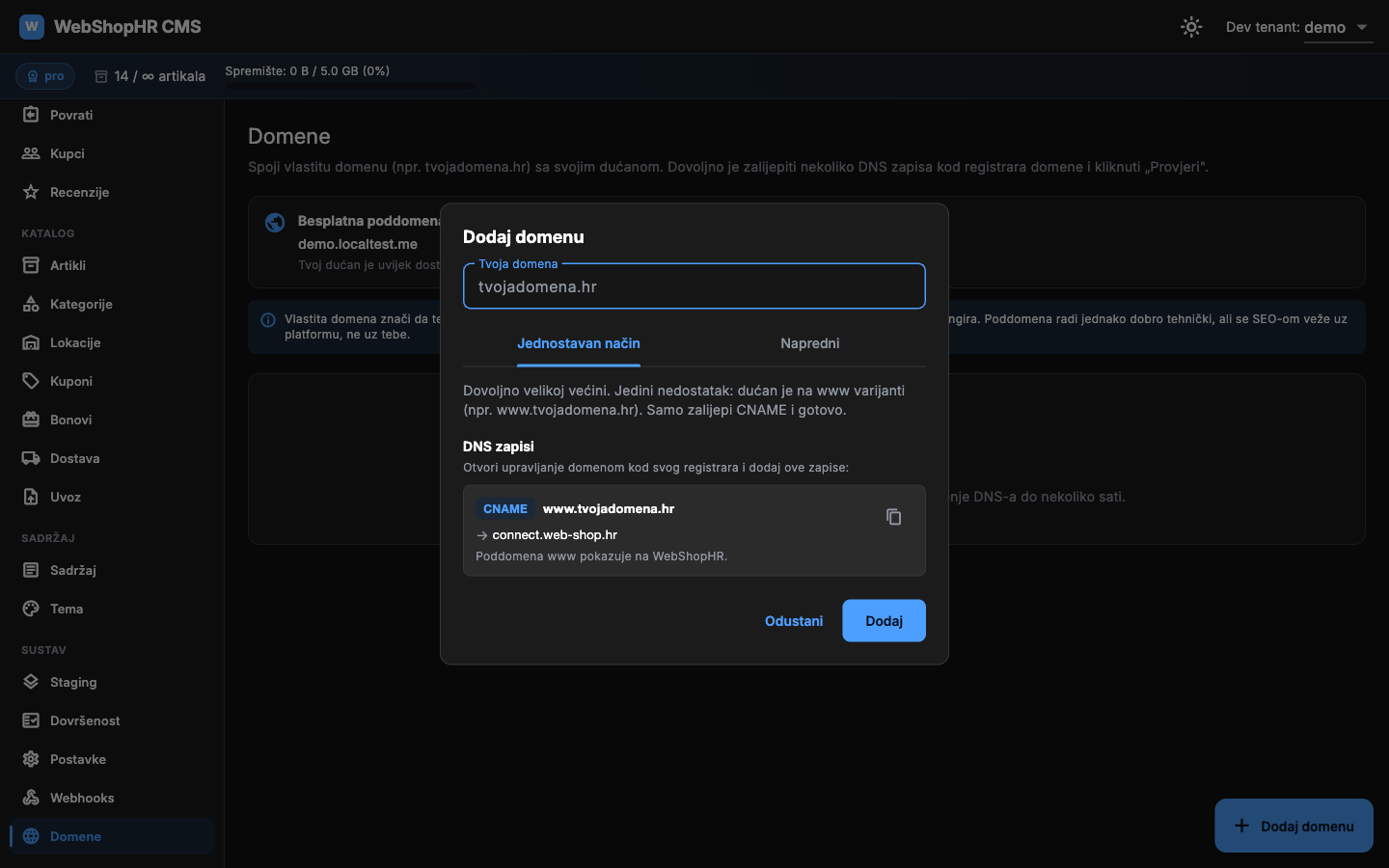Navigate to Artikli
Viewport: 1389px width, 868px height.
pos(112,265)
